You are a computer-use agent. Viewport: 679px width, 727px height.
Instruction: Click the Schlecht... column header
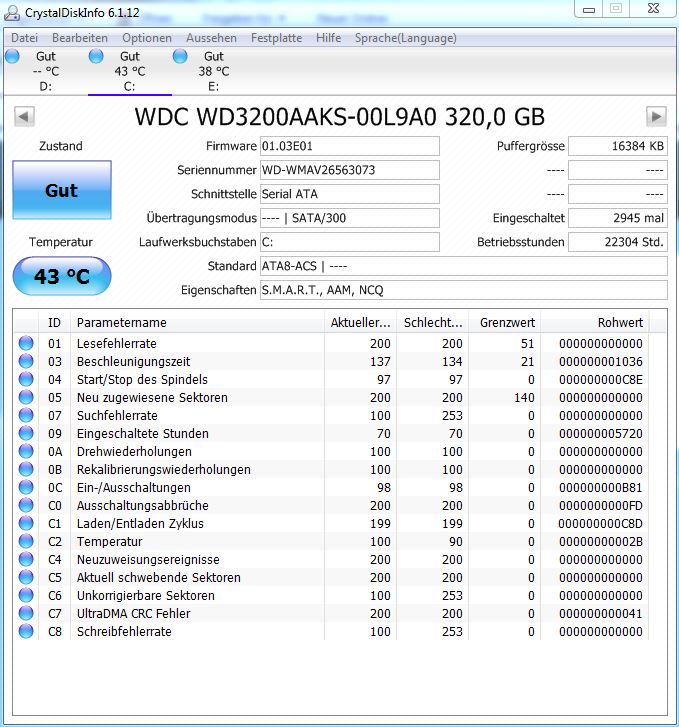[433, 322]
